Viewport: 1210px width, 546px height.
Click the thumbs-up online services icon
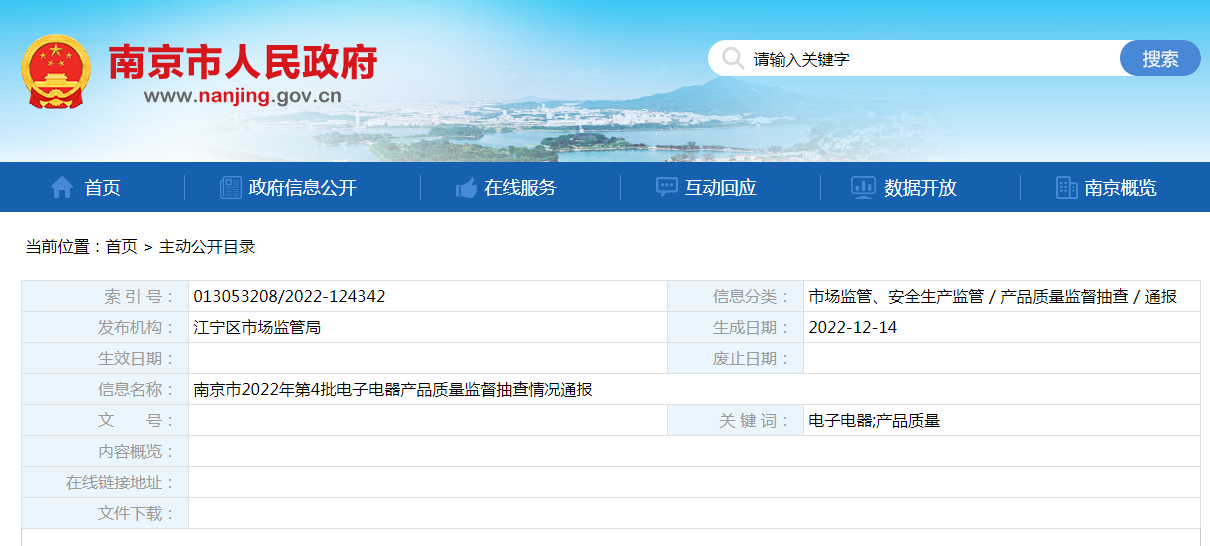click(466, 187)
